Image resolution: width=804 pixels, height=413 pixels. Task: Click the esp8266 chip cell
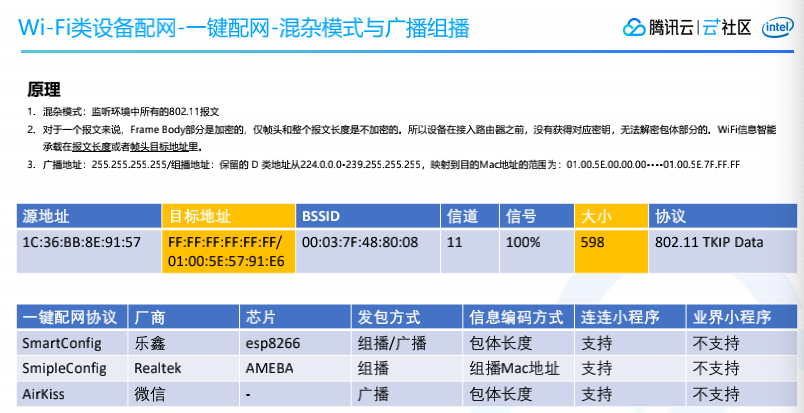tap(295, 343)
